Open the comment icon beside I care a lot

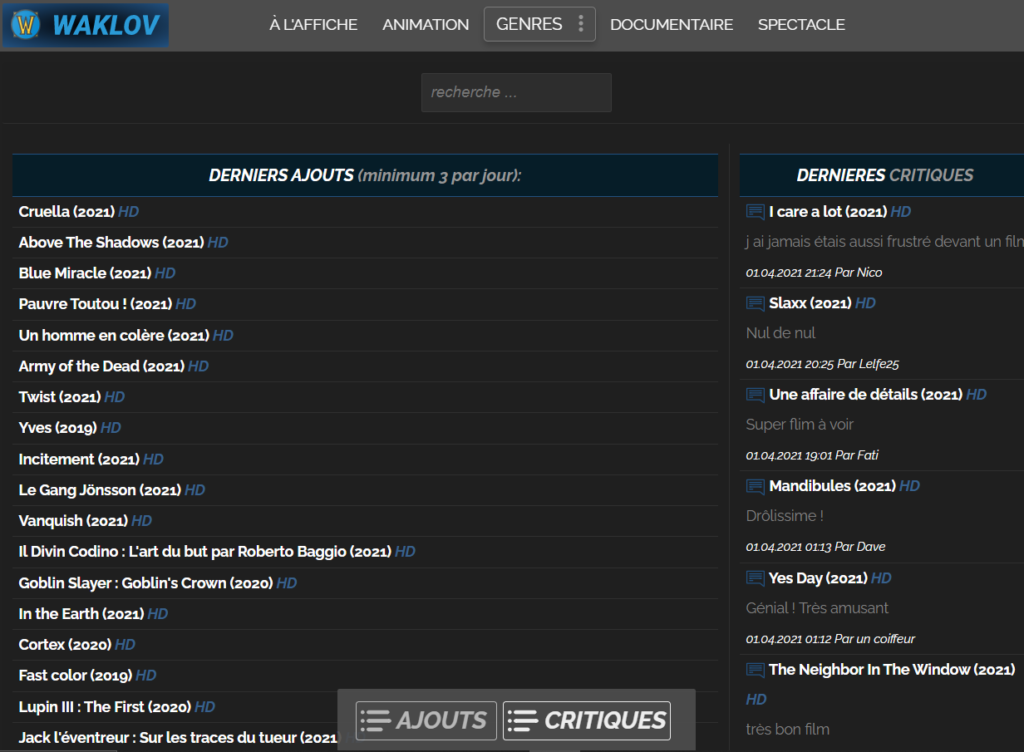pyautogui.click(x=755, y=212)
